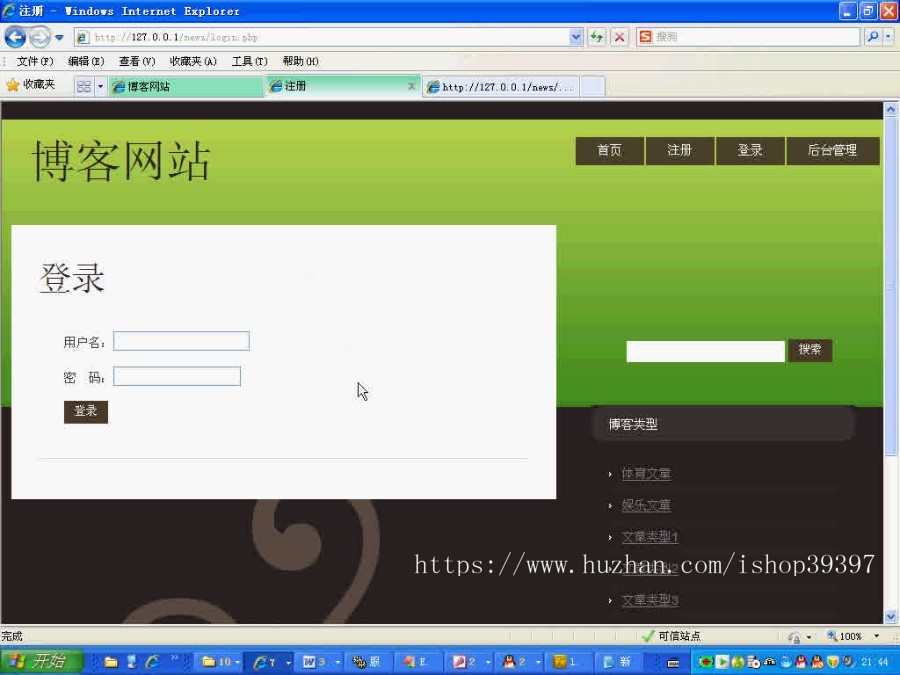Screen dimensions: 900x675
Task: Open the 文章类型3 category link
Action: tap(650, 600)
